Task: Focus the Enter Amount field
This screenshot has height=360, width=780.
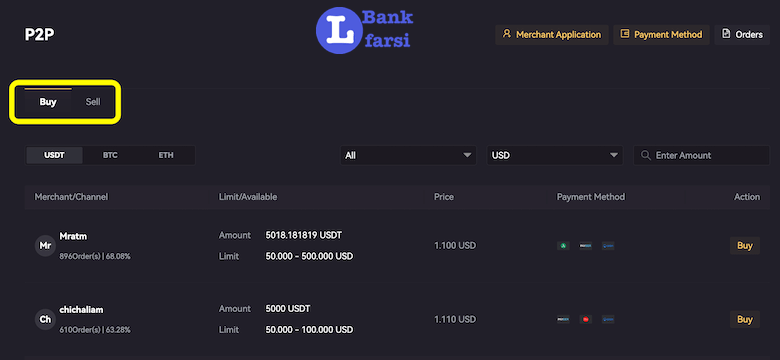Action: click(701, 155)
